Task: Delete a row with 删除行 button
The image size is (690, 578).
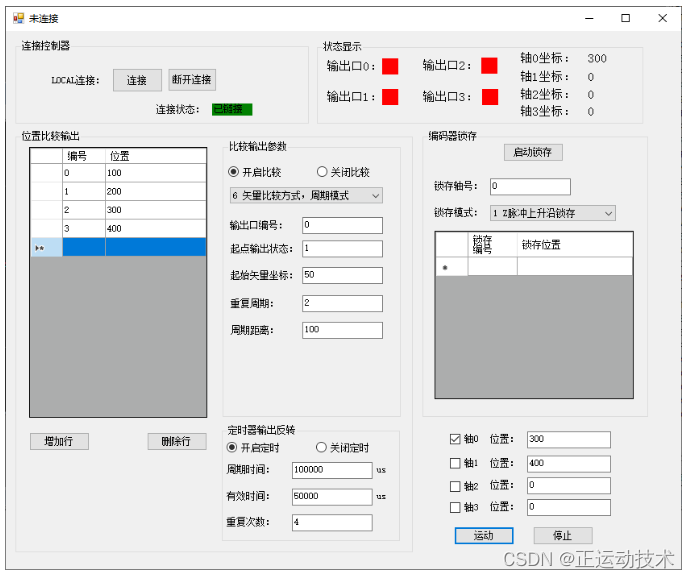Action: 177,442
